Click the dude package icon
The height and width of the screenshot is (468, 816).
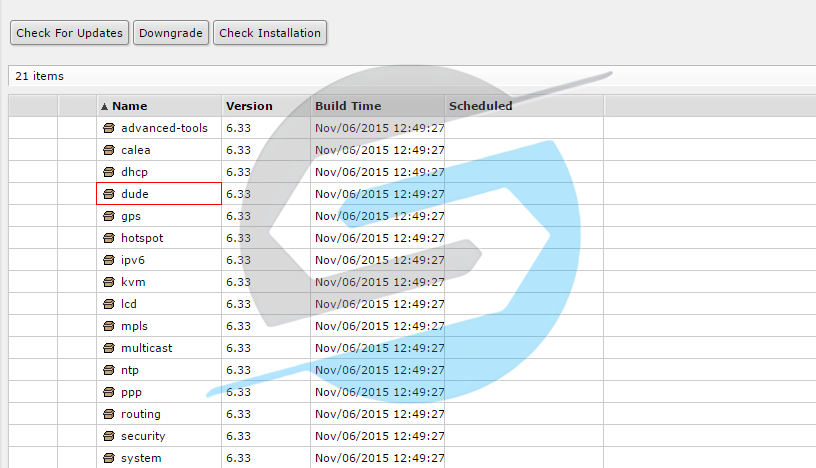tap(109, 194)
